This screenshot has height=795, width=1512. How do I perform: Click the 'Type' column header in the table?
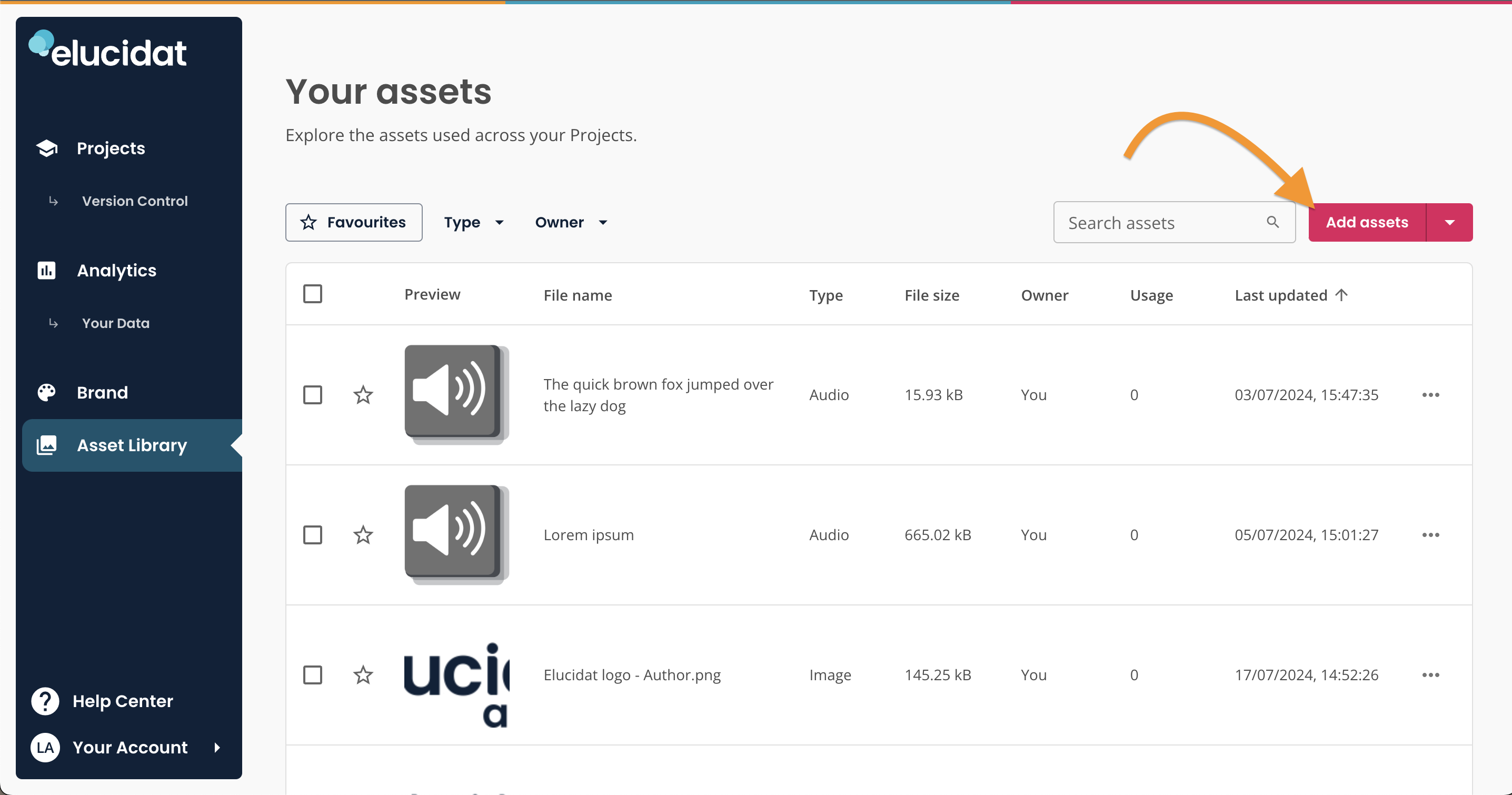(x=826, y=295)
